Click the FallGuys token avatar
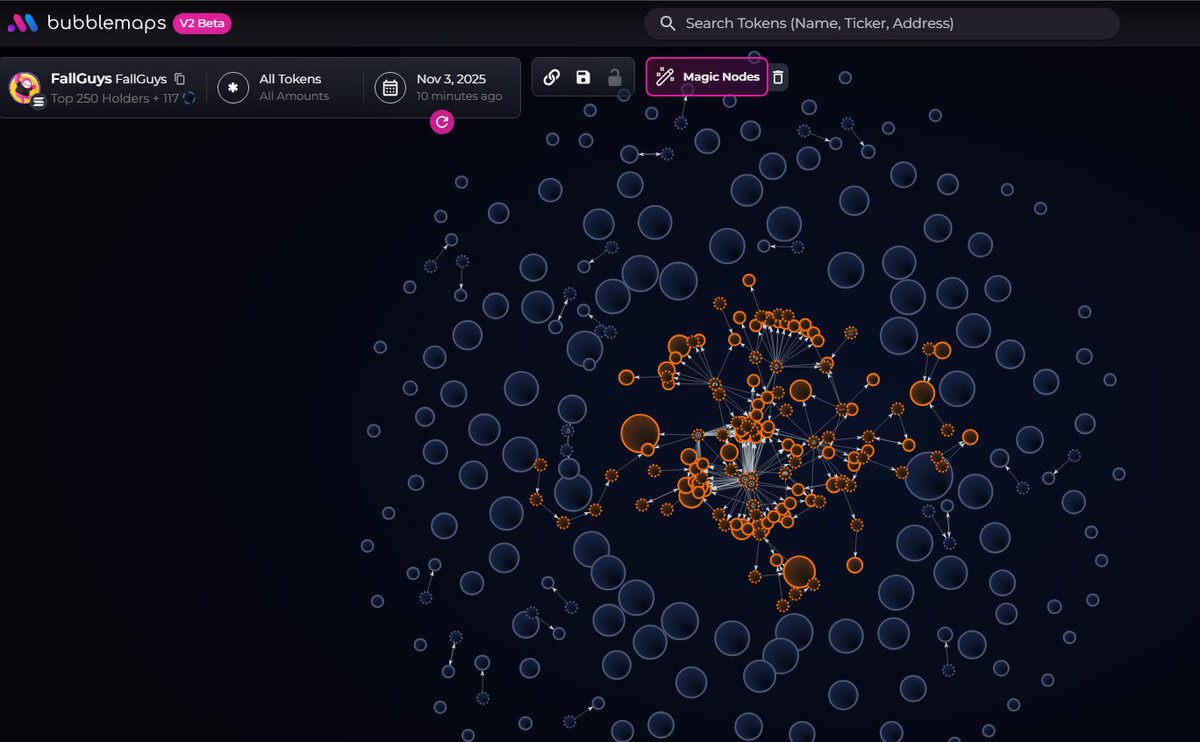The width and height of the screenshot is (1200, 742). (x=24, y=88)
